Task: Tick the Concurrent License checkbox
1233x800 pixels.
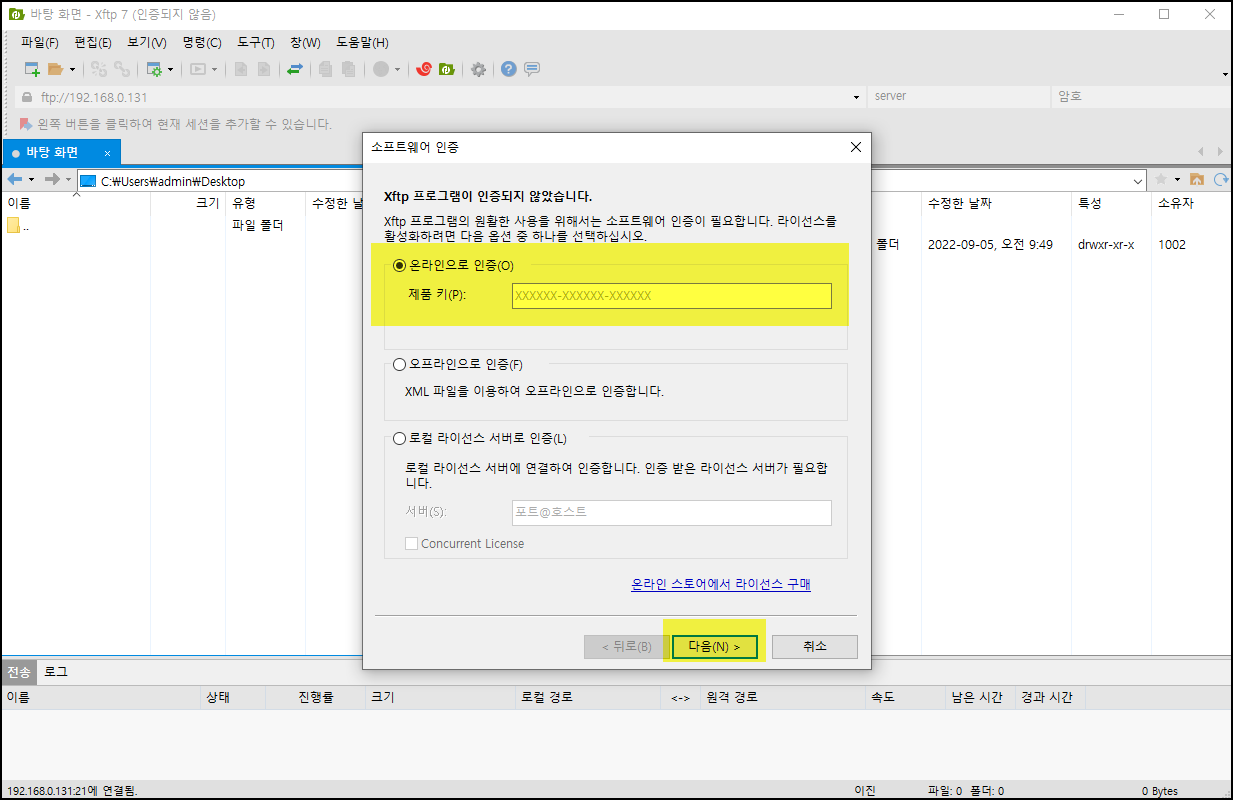Action: tap(411, 544)
